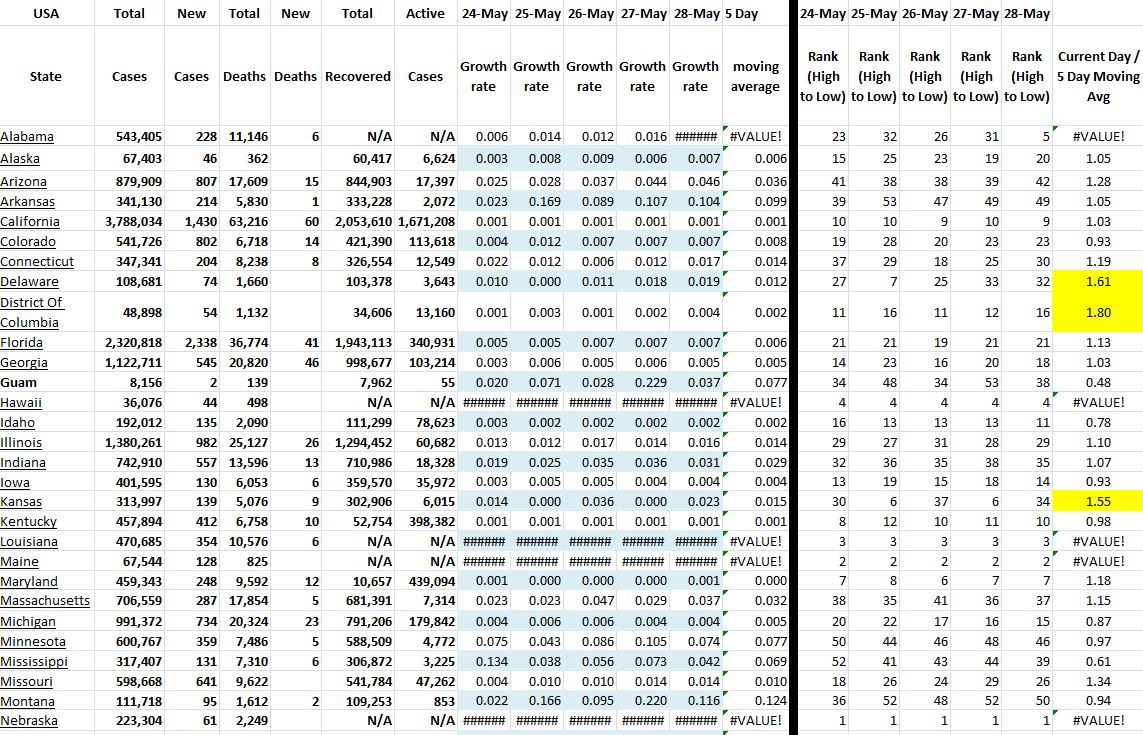Select the yellow 1.61 cell for Delaware
1143x735 pixels.
(x=1097, y=282)
